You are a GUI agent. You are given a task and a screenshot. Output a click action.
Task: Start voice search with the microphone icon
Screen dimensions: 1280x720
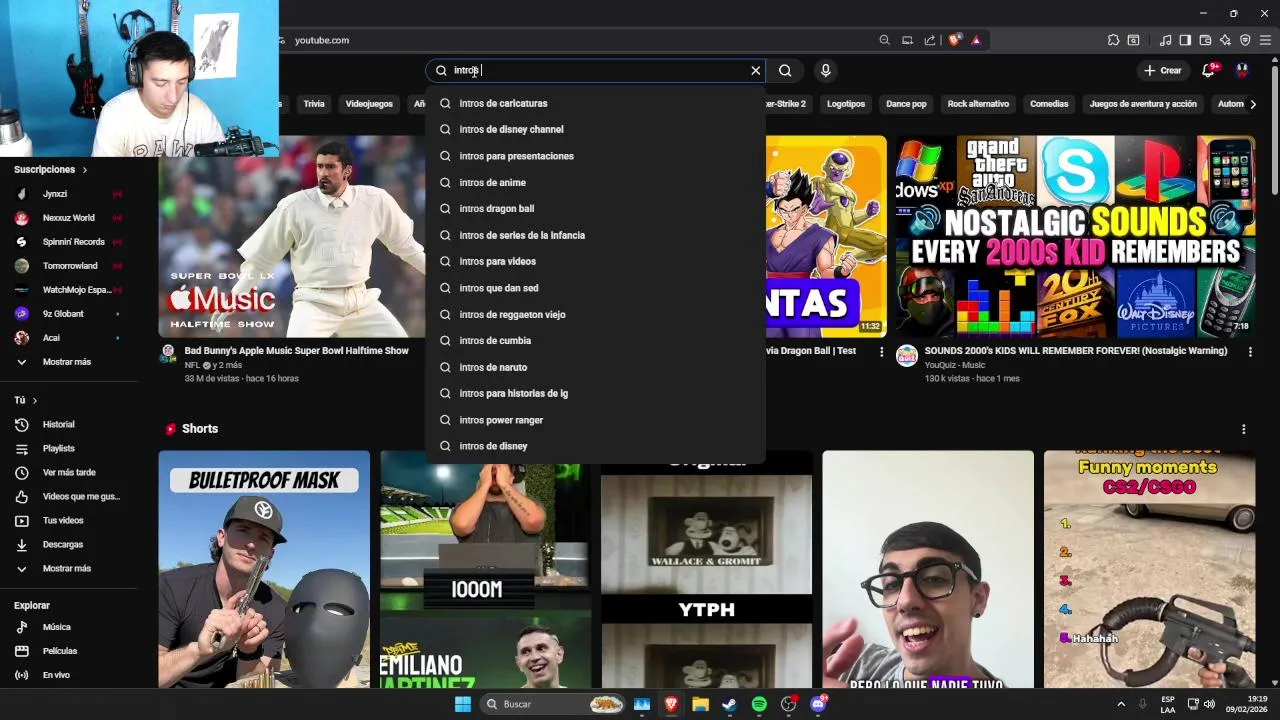pos(825,70)
